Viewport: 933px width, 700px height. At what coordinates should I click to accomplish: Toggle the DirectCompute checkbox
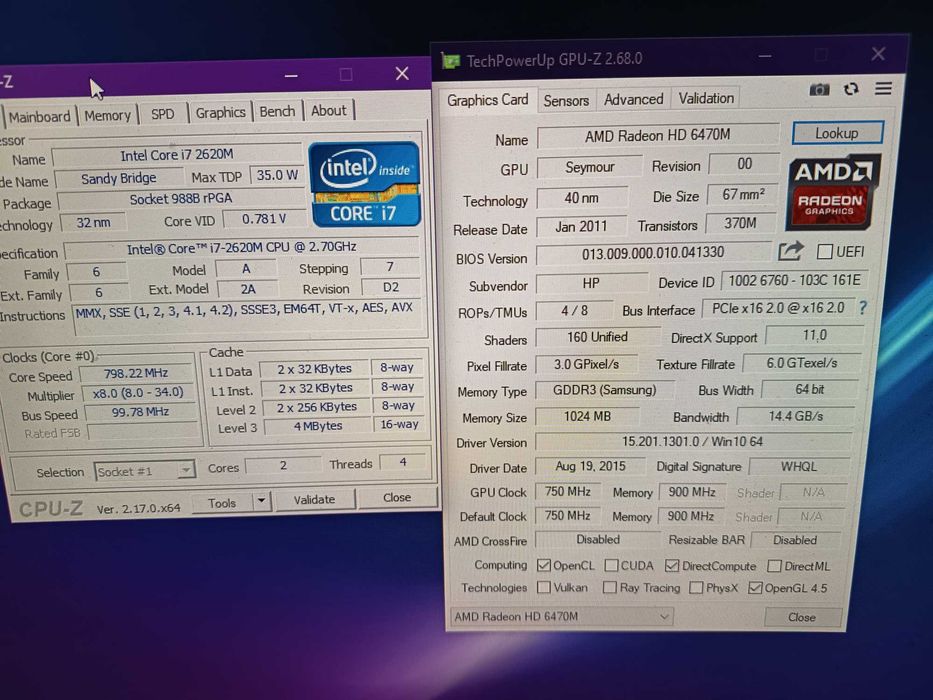[x=672, y=565]
